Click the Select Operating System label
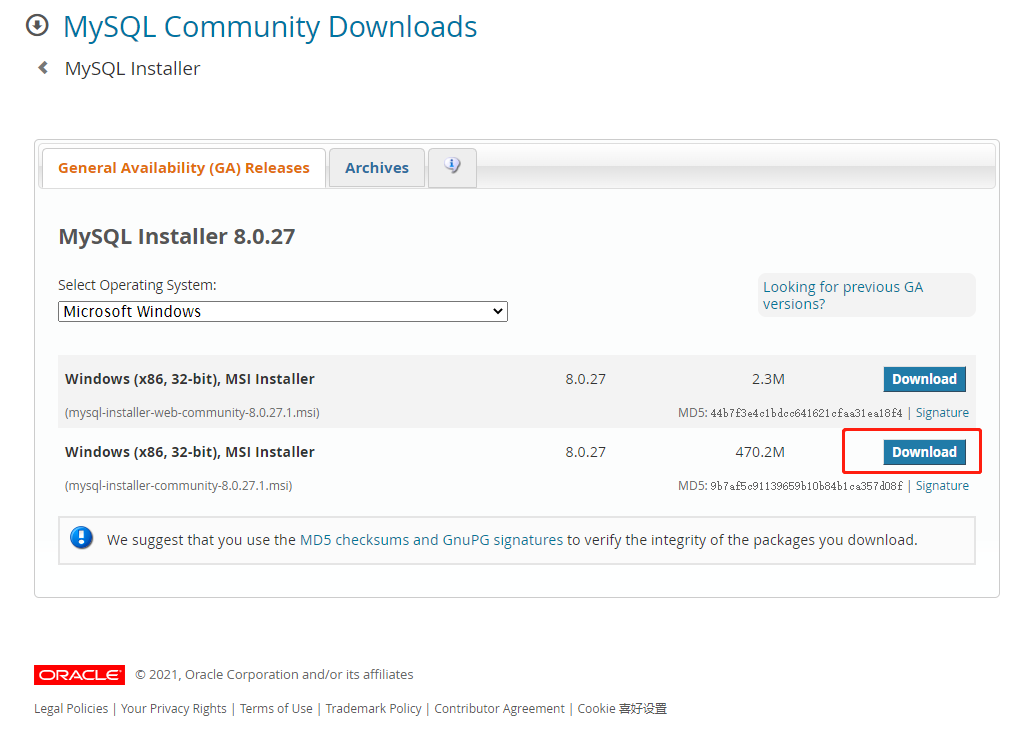Viewport: 1020px width, 737px height. [137, 285]
